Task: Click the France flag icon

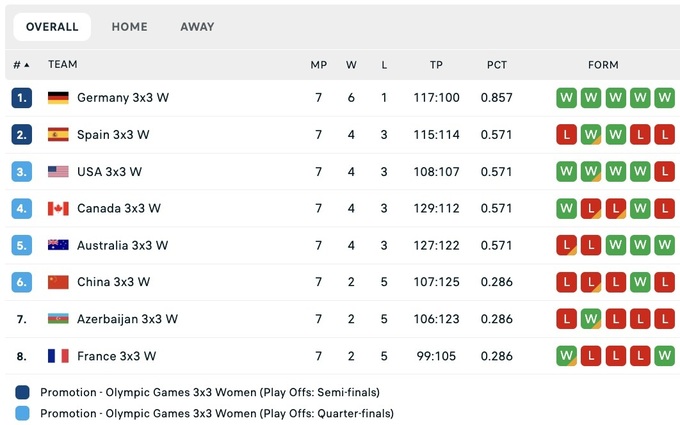Action: (x=58, y=356)
